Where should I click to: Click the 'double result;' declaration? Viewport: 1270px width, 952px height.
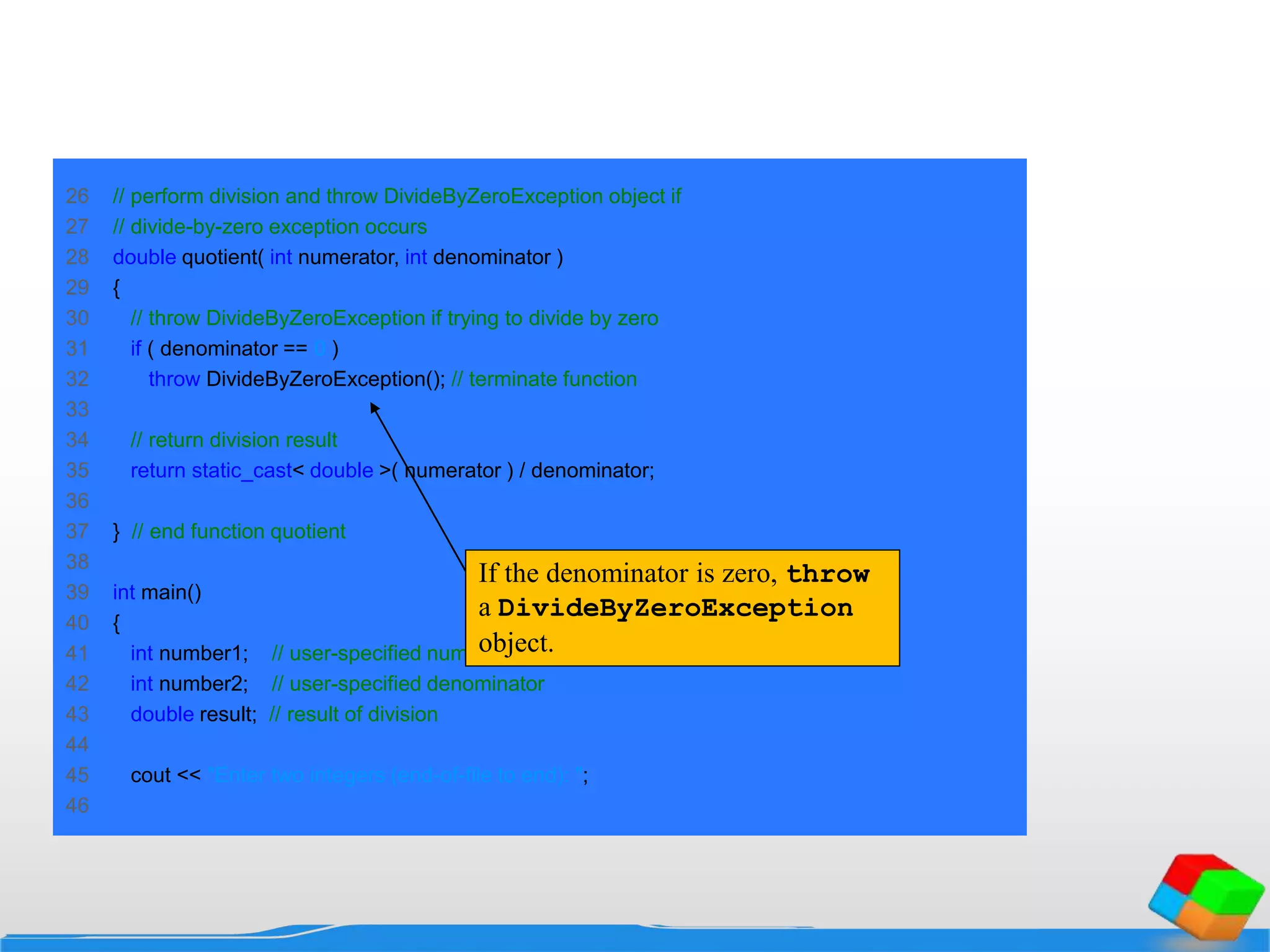click(x=193, y=715)
